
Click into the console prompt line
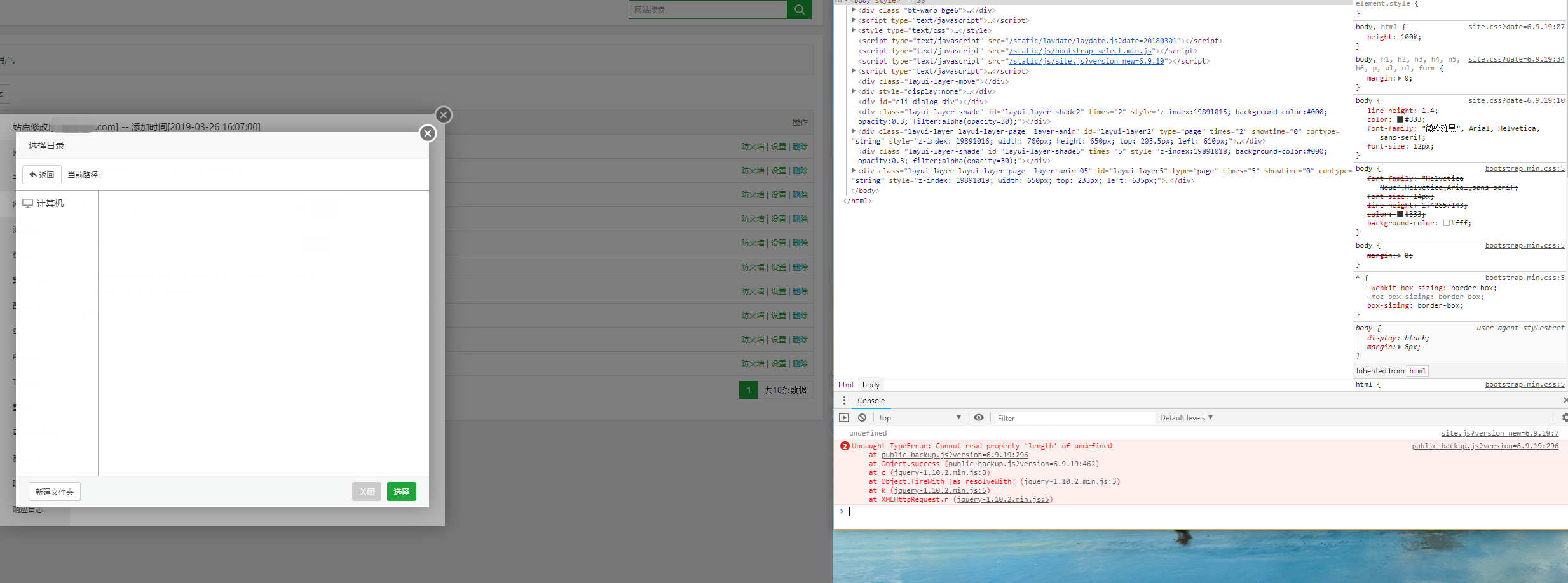1201,511
